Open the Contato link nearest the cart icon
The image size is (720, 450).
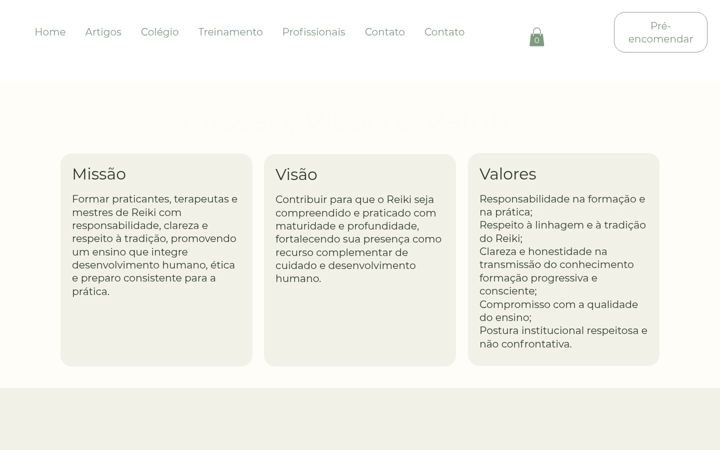444,32
